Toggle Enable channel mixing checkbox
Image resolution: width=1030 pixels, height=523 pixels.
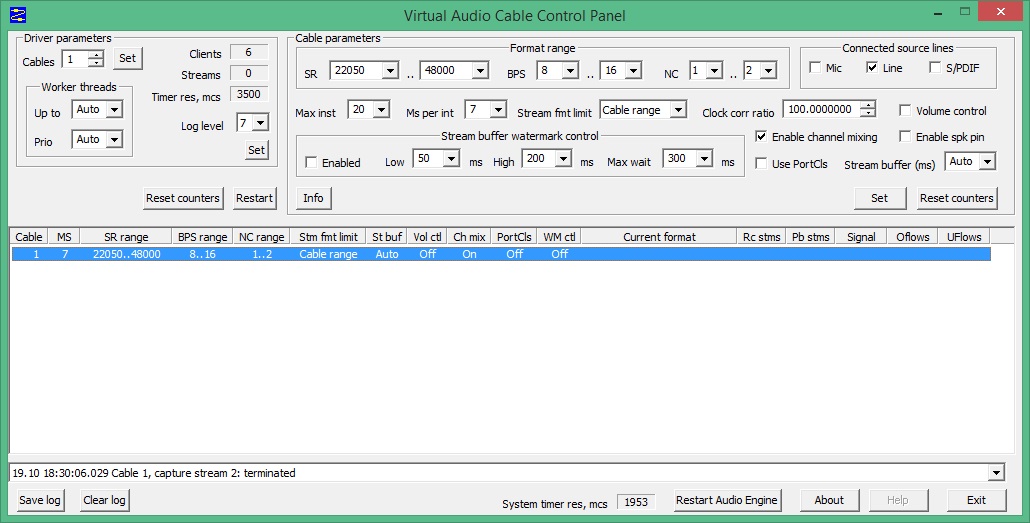761,137
